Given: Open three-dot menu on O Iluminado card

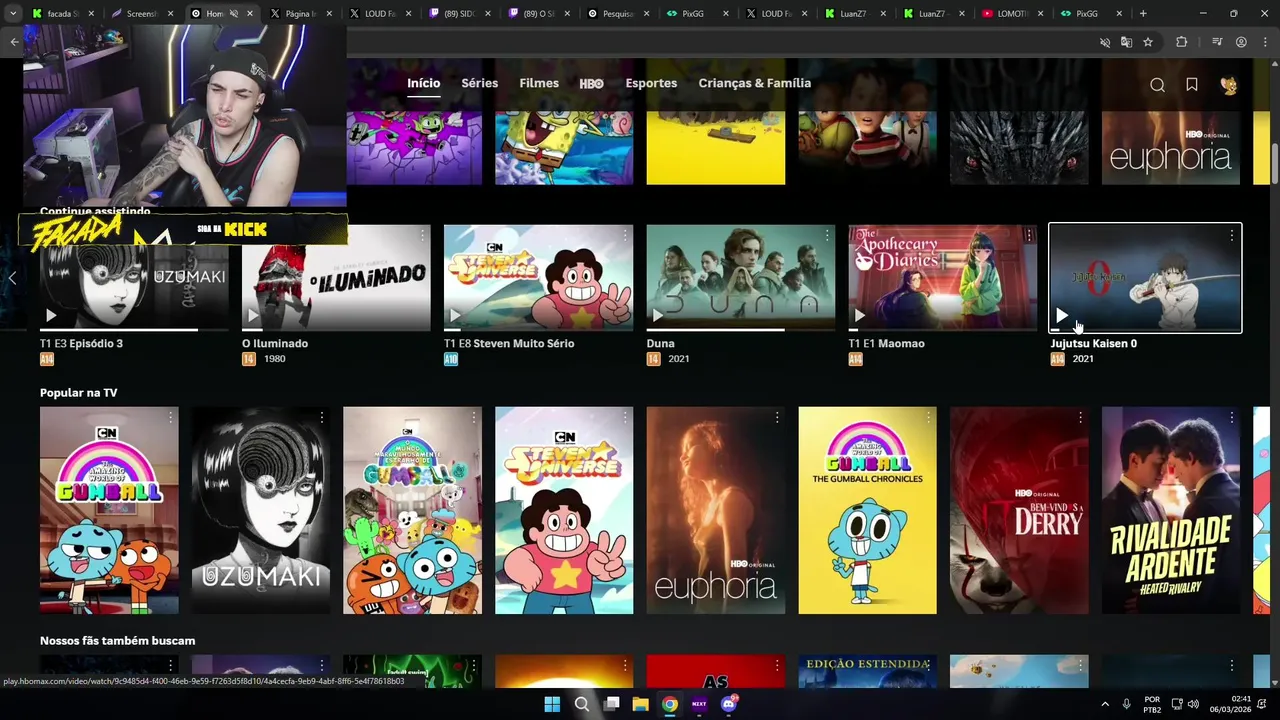Looking at the screenshot, I should (422, 235).
